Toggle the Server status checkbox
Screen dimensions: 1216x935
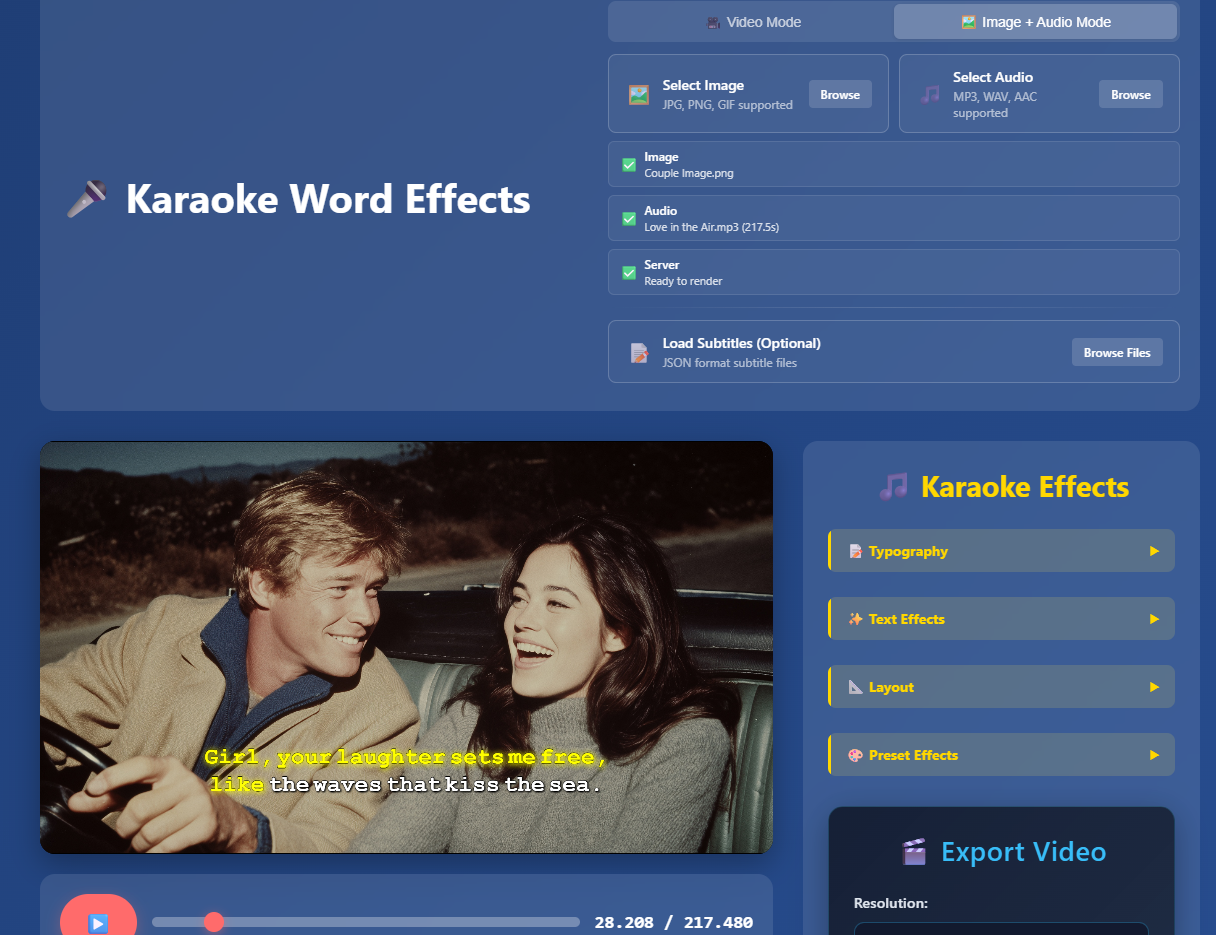pos(629,273)
